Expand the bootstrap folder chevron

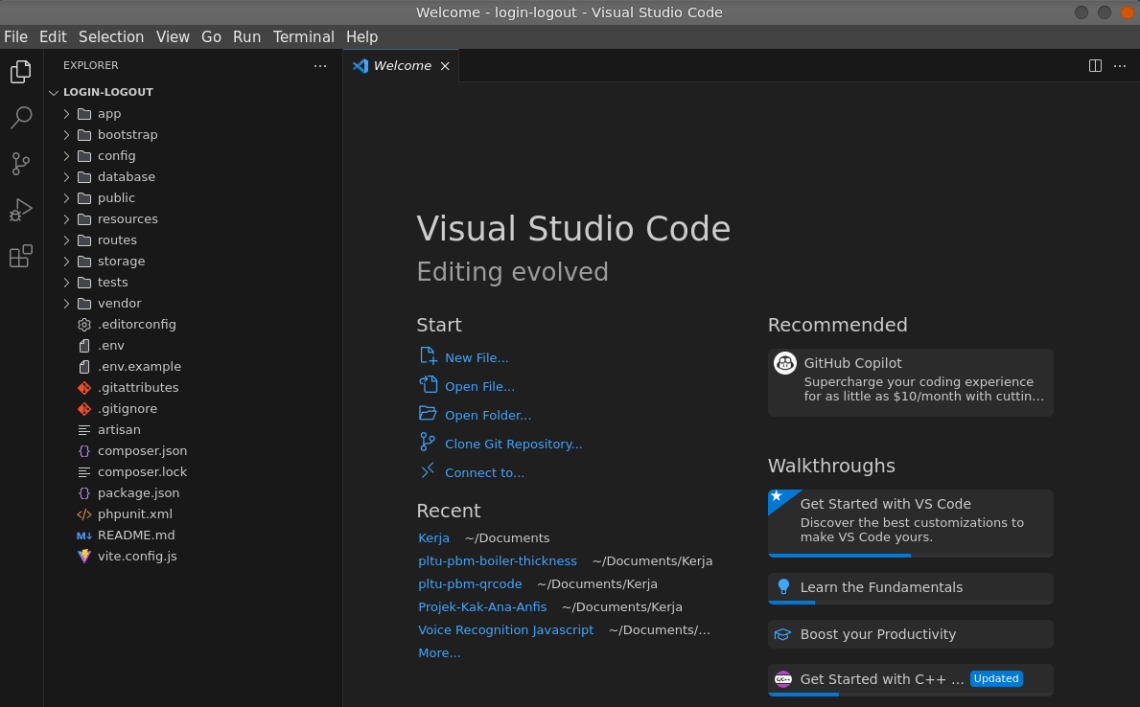pos(66,135)
